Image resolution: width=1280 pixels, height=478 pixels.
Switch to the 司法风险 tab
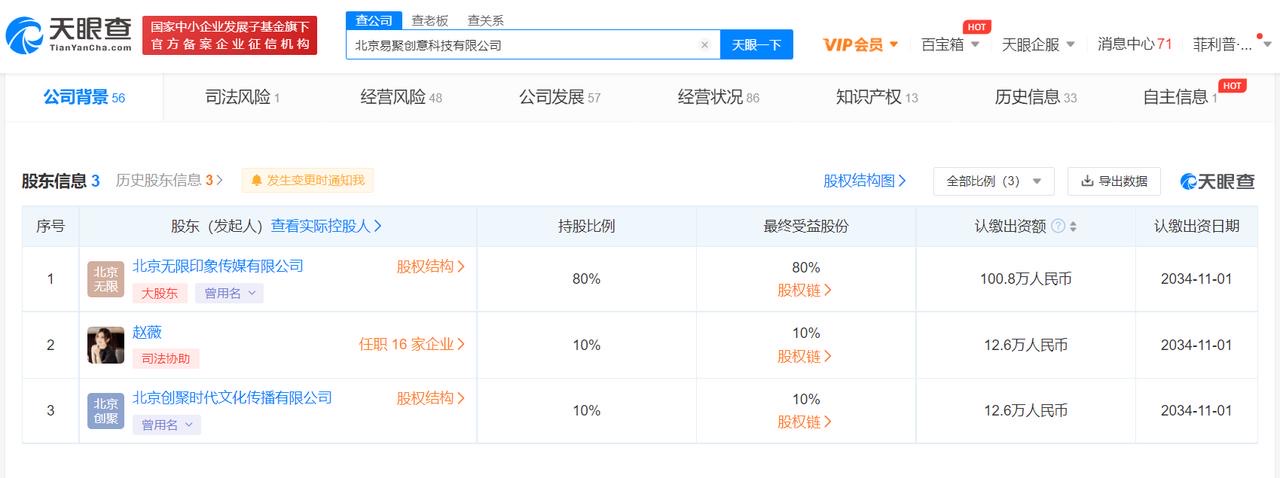click(x=241, y=97)
